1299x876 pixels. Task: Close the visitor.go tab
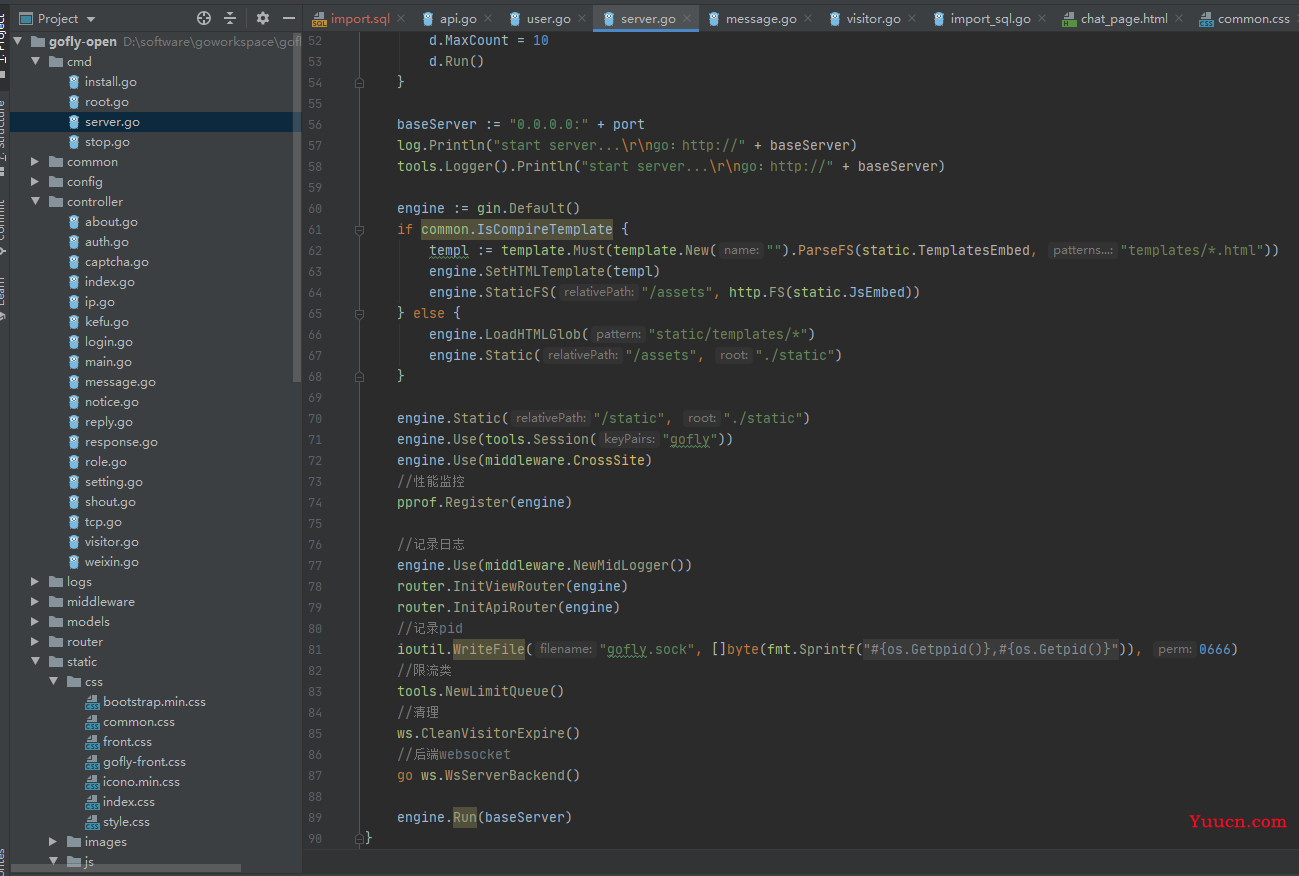point(912,19)
